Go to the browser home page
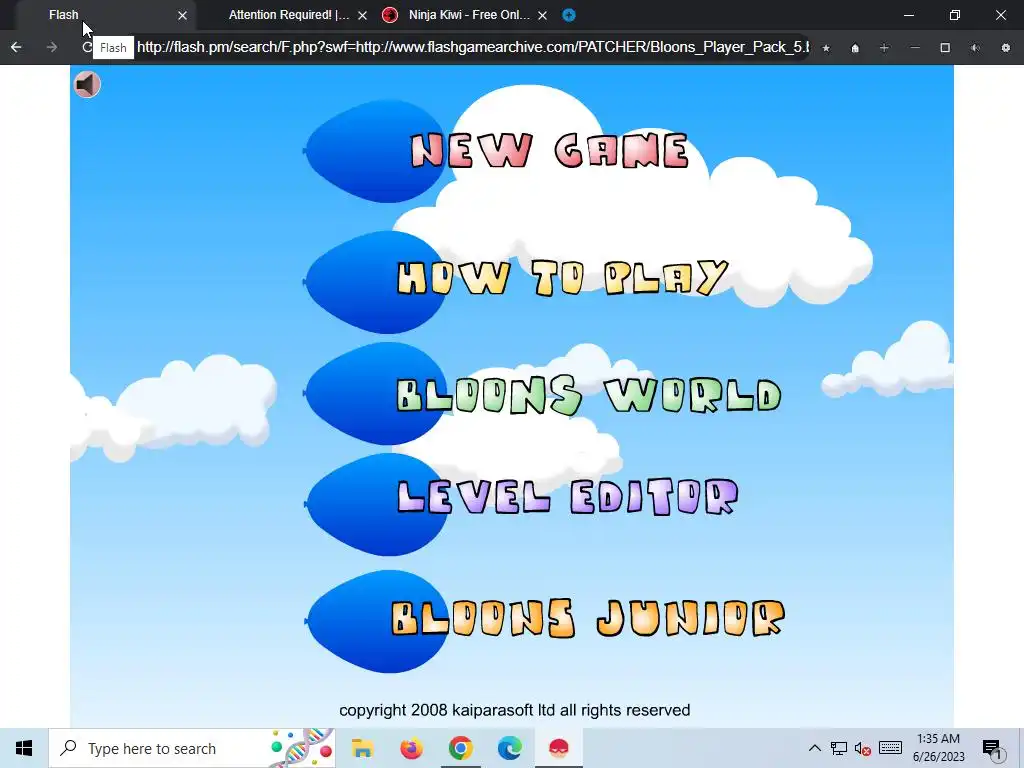1024x768 pixels. (855, 48)
